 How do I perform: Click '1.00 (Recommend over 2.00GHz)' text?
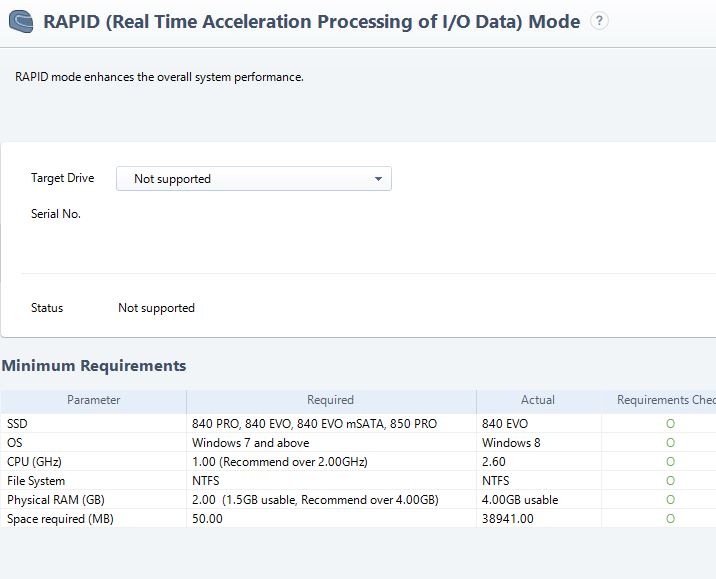tap(280, 462)
